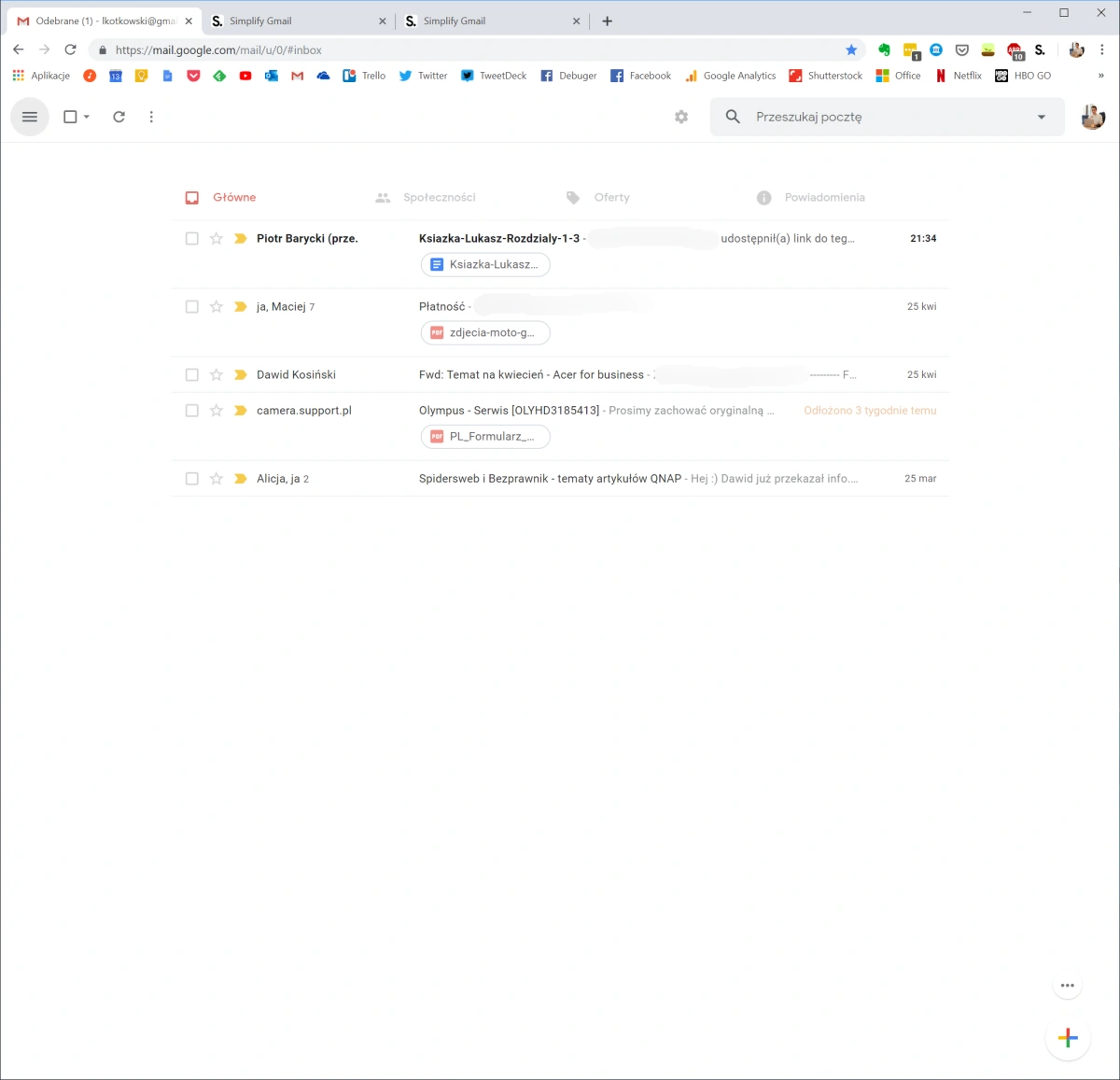Open Gmail settings gear
Screen dimensions: 1120x1080
(x=681, y=117)
